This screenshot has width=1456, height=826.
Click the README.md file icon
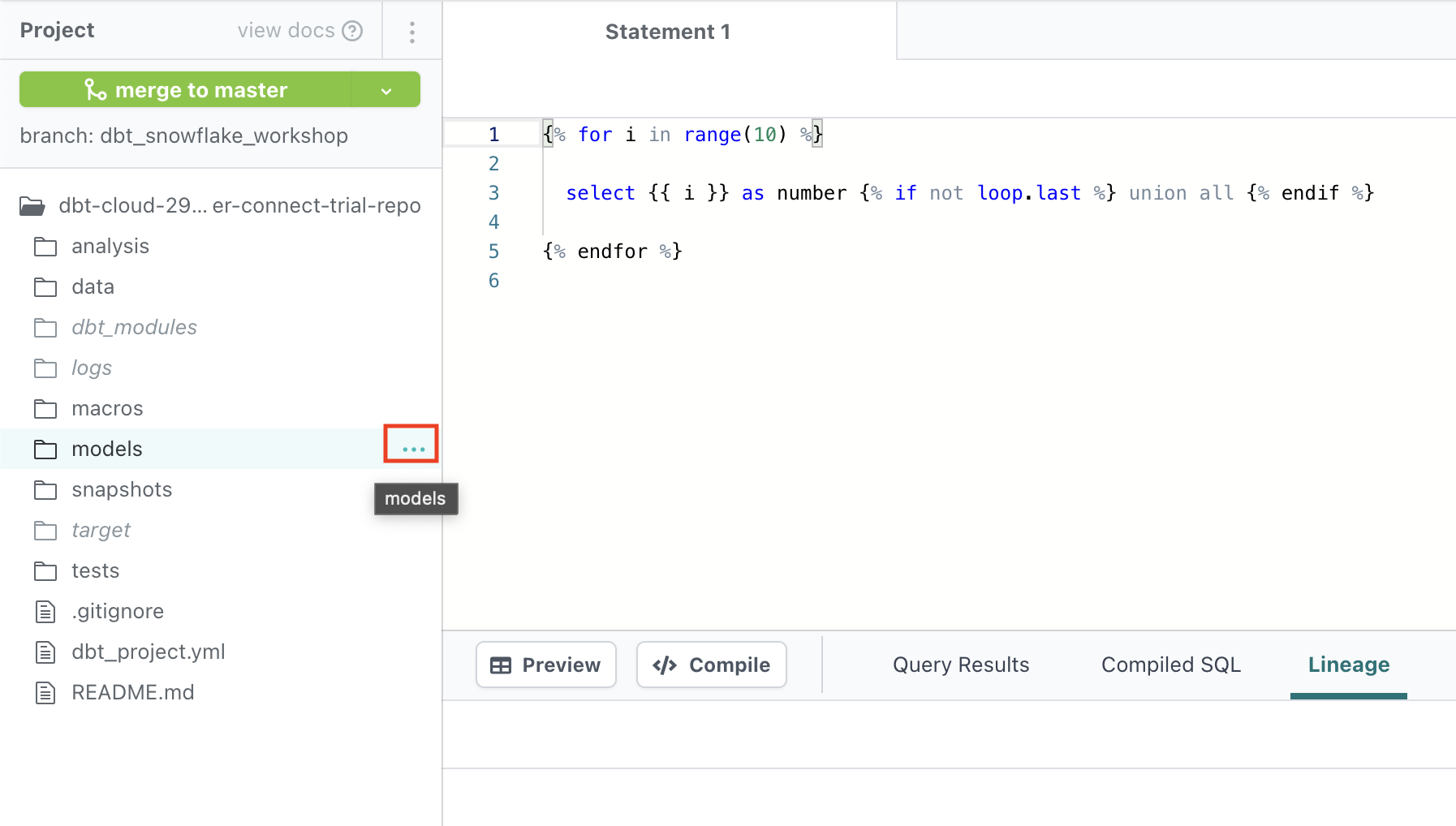[x=45, y=693]
